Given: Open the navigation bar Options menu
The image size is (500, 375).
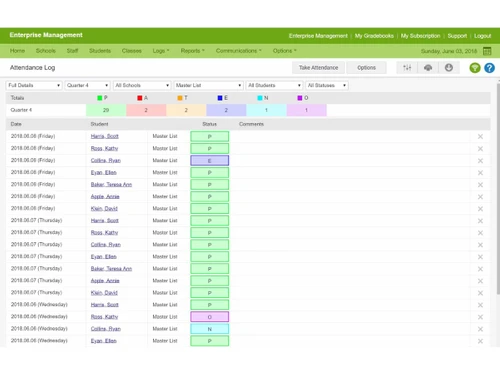Looking at the screenshot, I should coord(284,51).
